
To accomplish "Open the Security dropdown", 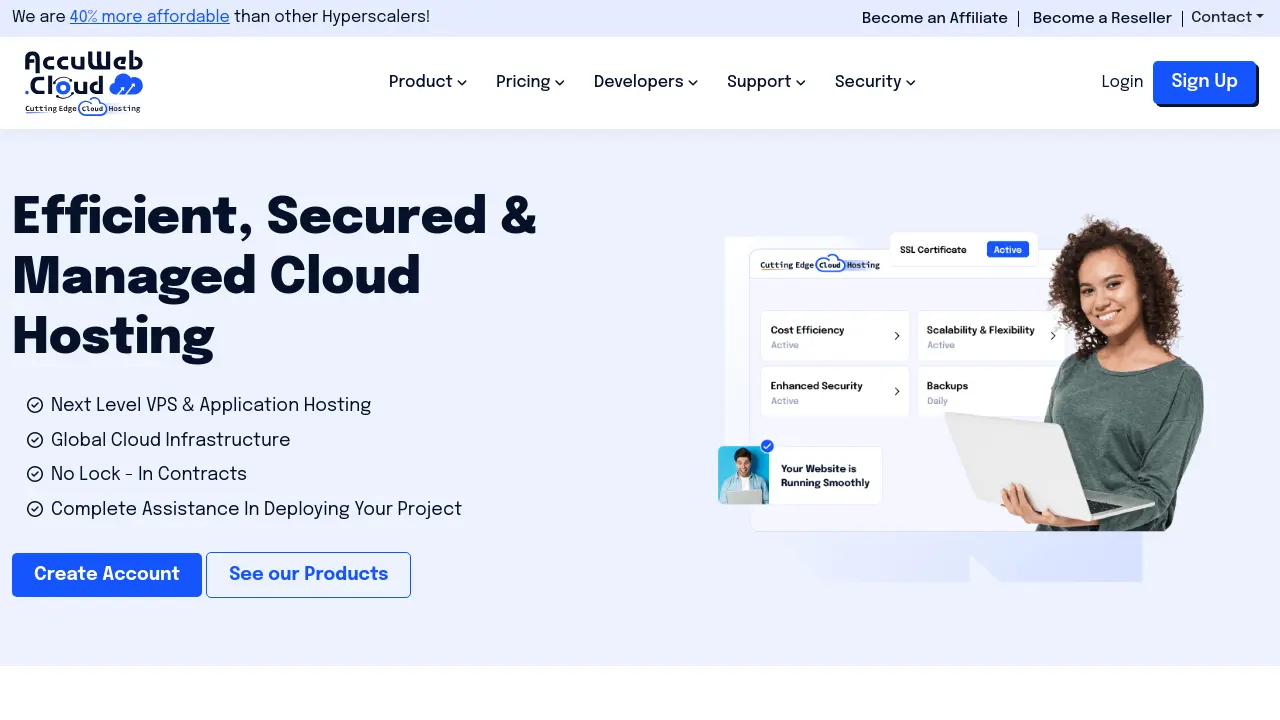I will pos(875,82).
